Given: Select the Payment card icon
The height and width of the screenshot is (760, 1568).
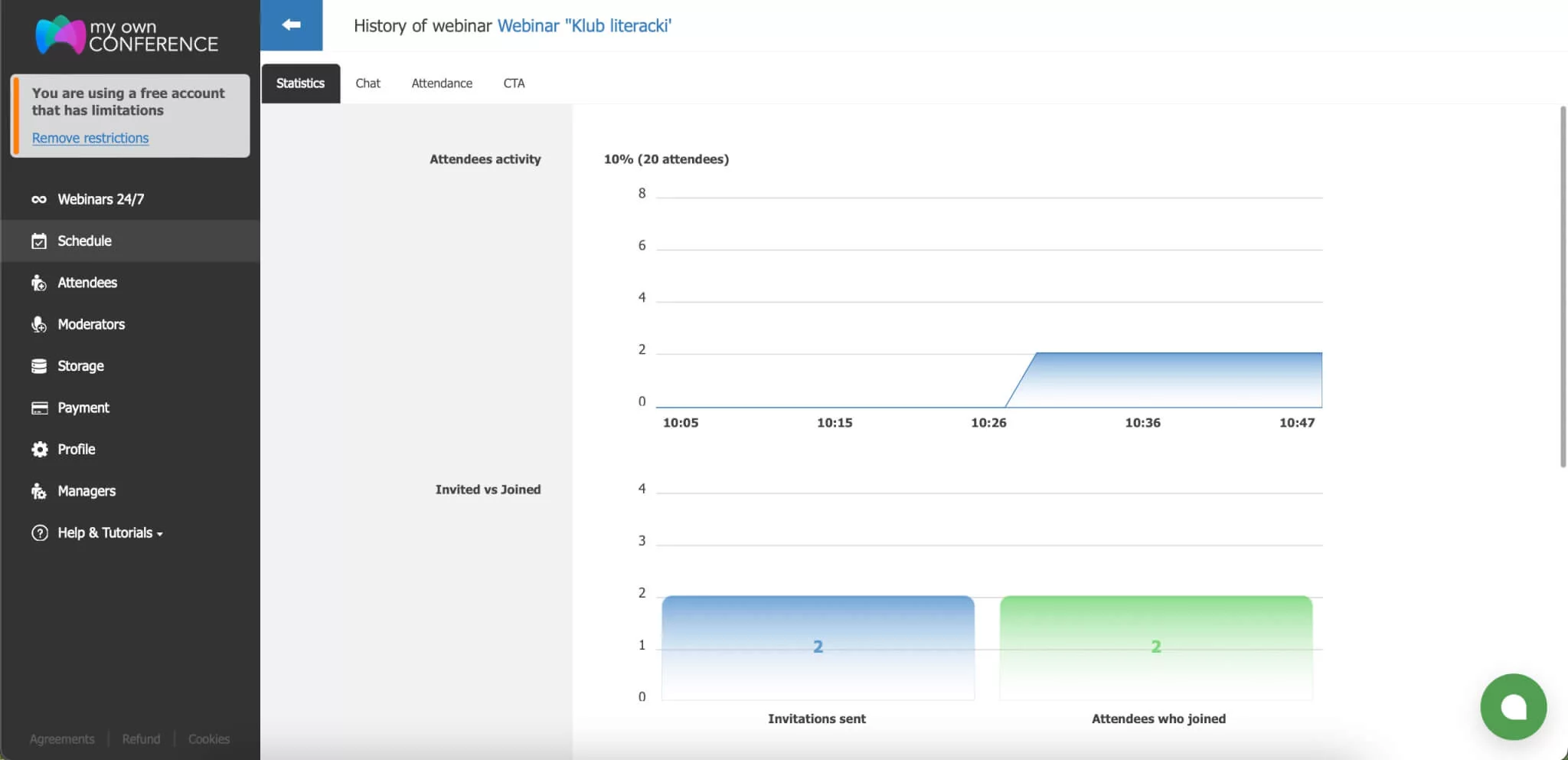Looking at the screenshot, I should pos(39,407).
